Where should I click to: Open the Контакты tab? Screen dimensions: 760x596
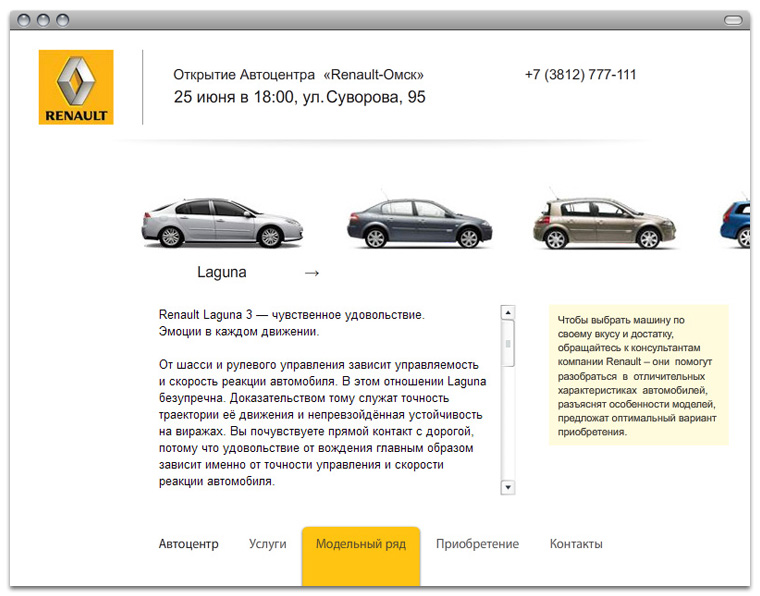tap(576, 544)
